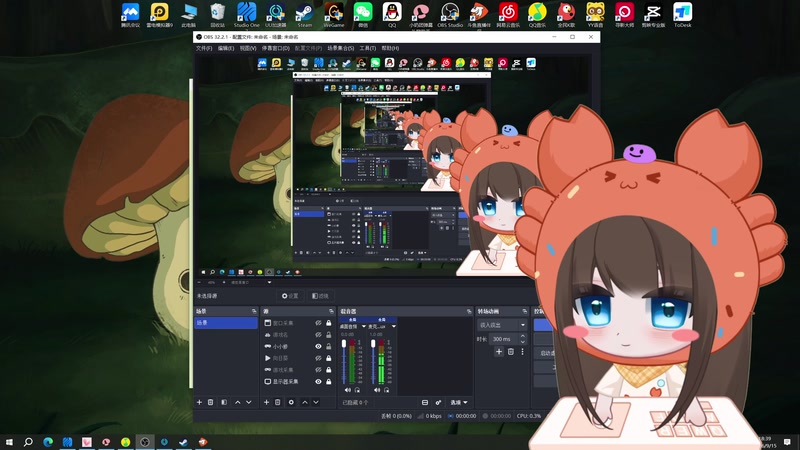Viewport: 800px width, 450px height.
Task: Open the WeGame desktop shortcut
Action: [x=334, y=15]
